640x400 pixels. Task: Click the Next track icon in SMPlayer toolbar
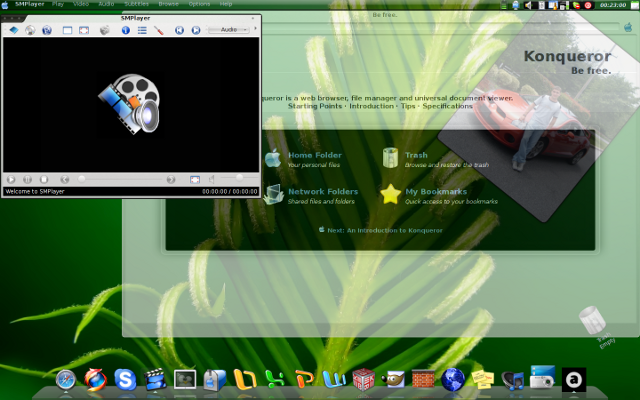coord(196,30)
